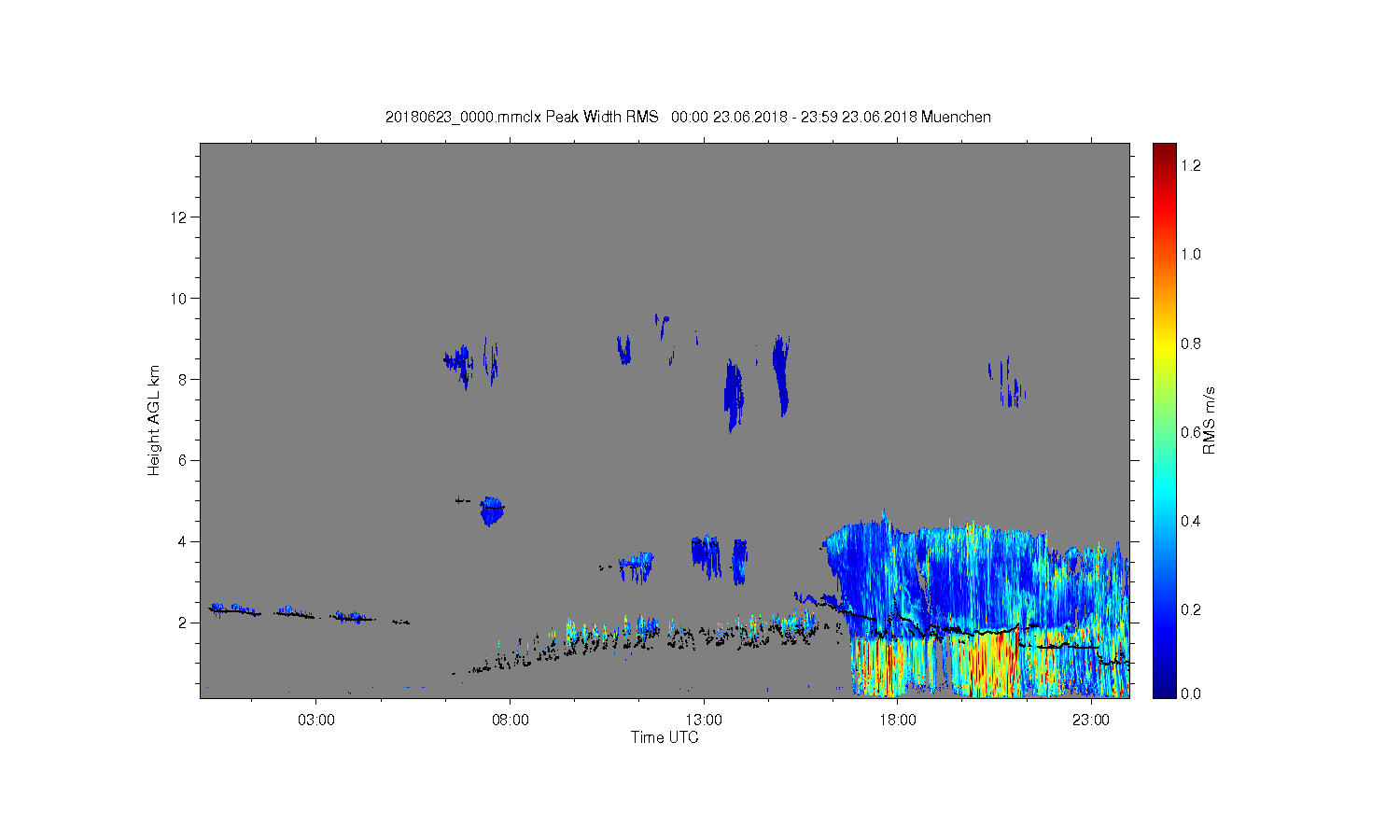Screen dimensions: 1400x840
Task: Click the colorbar value 0.8
Action: (1191, 343)
